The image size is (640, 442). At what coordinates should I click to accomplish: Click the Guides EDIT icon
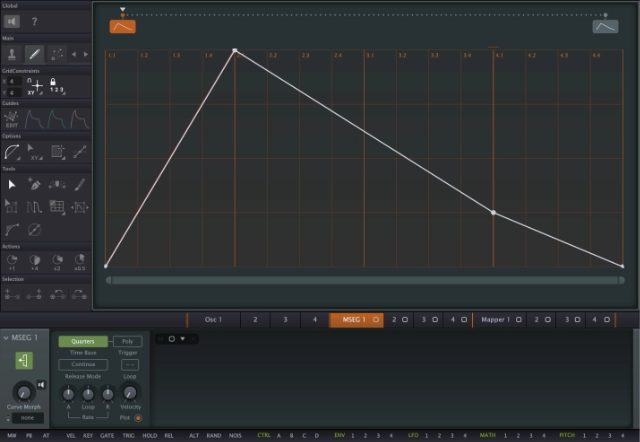click(x=12, y=119)
